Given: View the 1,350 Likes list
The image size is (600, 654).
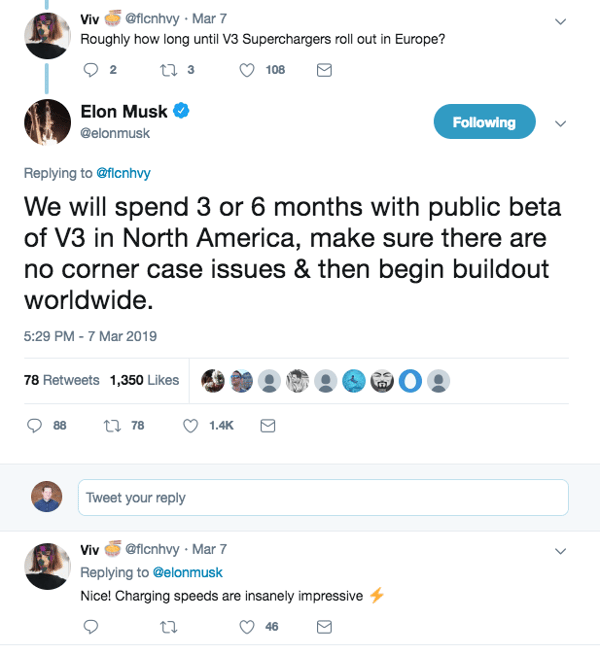Looking at the screenshot, I should pyautogui.click(x=143, y=380).
